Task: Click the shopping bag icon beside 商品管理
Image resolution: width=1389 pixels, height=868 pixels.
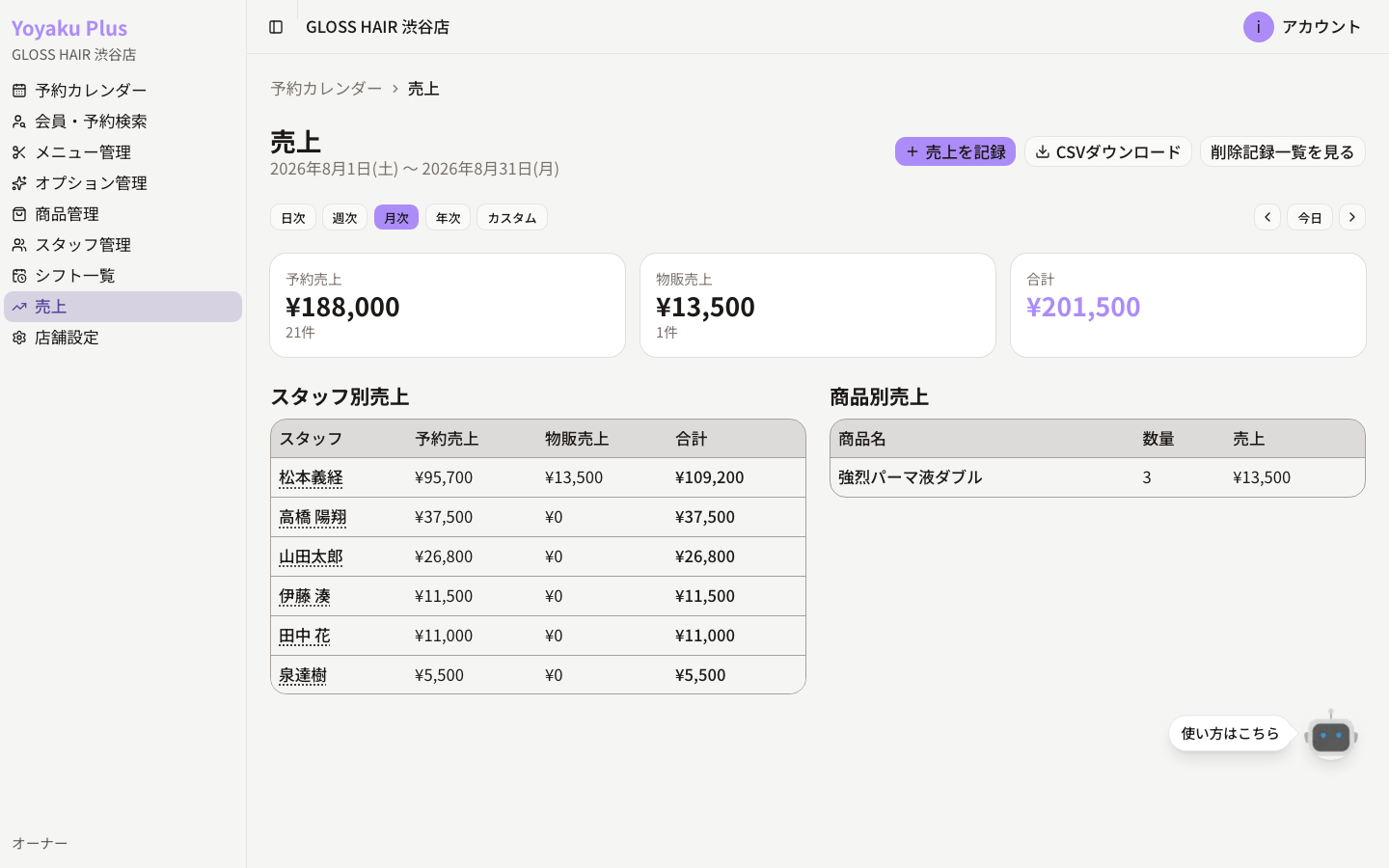Action: [19, 214]
